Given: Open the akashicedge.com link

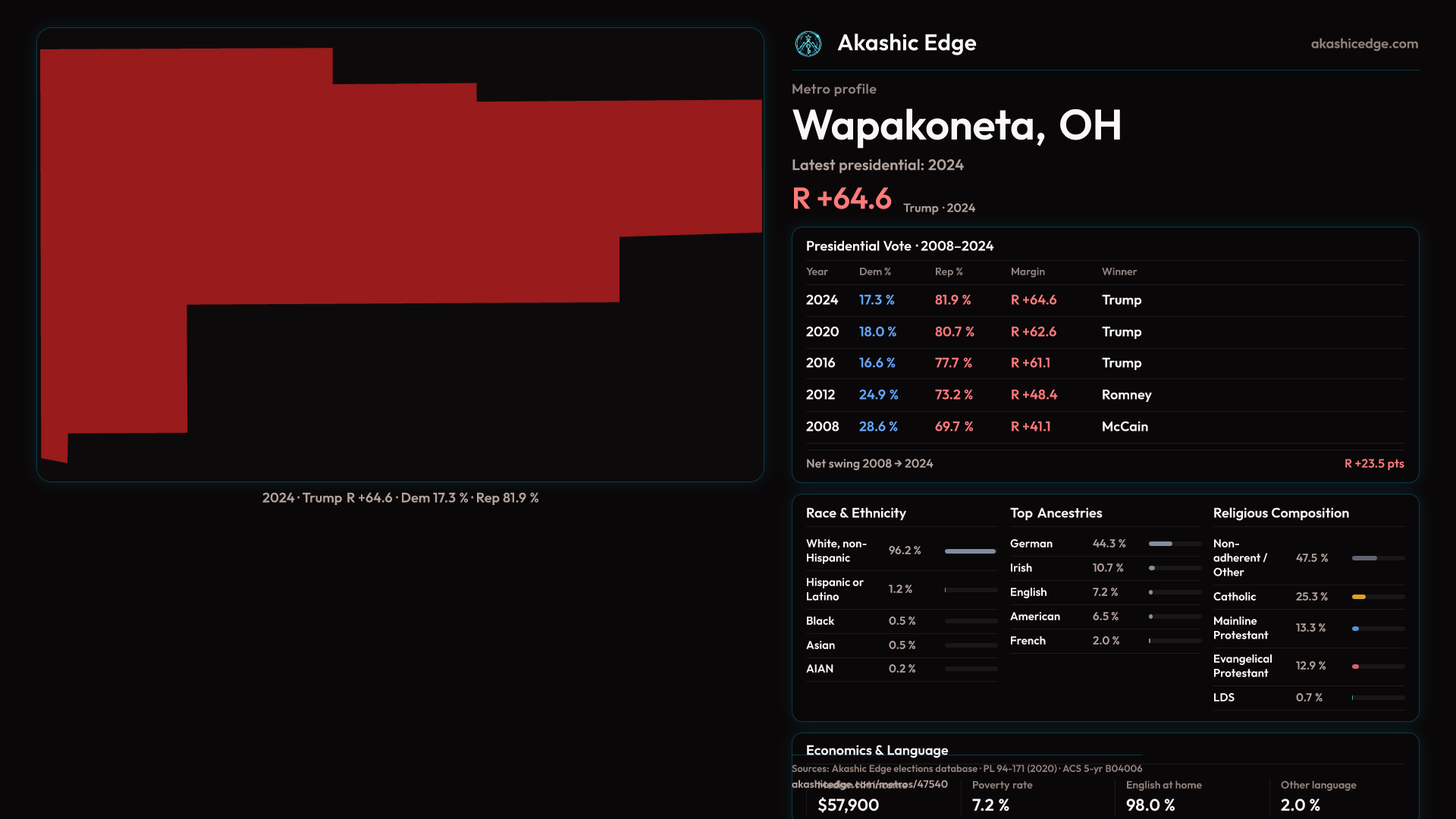Looking at the screenshot, I should coord(1363,44).
